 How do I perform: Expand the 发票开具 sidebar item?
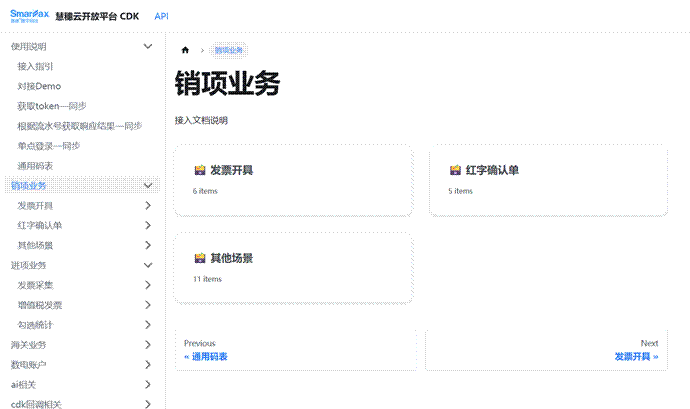(x=148, y=206)
